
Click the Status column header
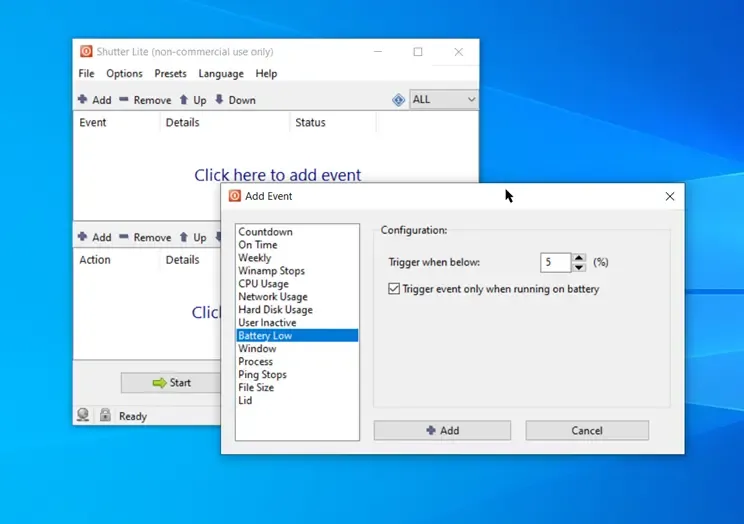click(333, 122)
